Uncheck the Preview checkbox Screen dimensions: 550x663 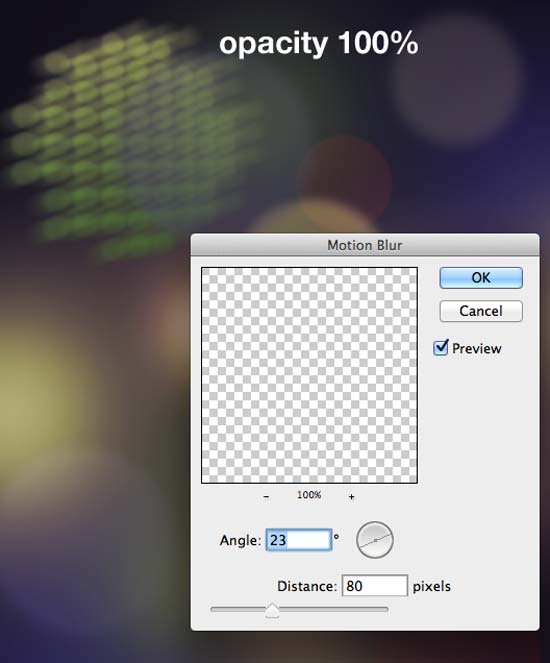[x=441, y=348]
